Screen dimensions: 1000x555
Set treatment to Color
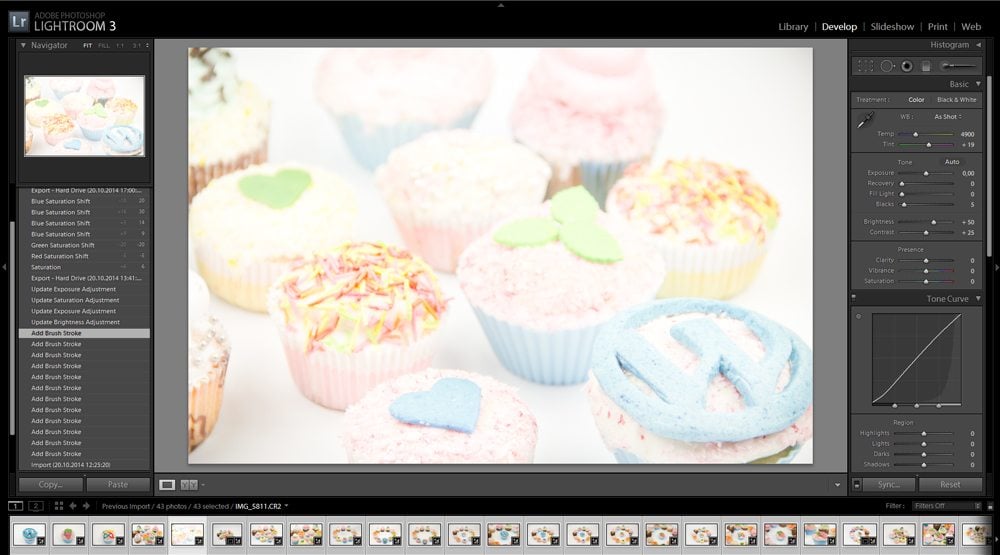[916, 100]
